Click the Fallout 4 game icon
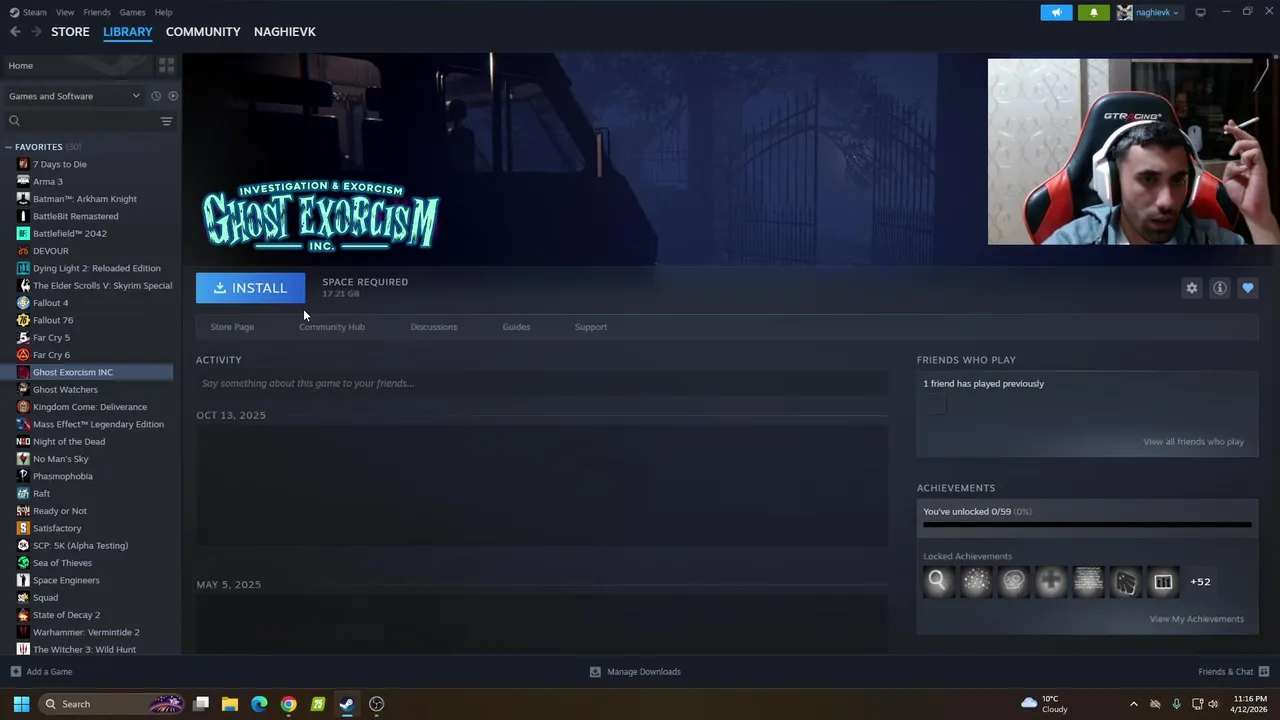Image resolution: width=1280 pixels, height=720 pixels. click(23, 303)
